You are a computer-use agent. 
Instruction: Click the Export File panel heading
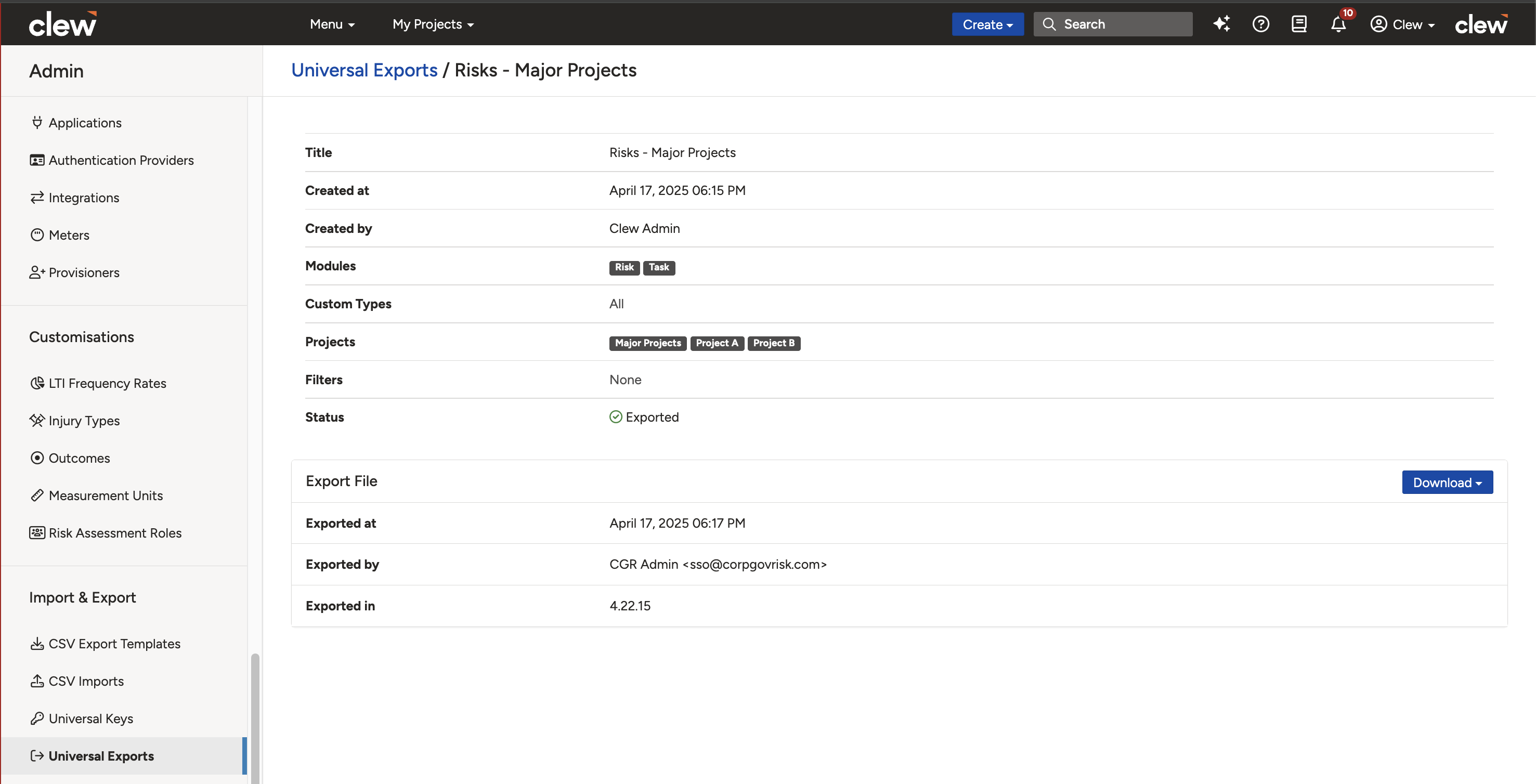click(x=342, y=481)
